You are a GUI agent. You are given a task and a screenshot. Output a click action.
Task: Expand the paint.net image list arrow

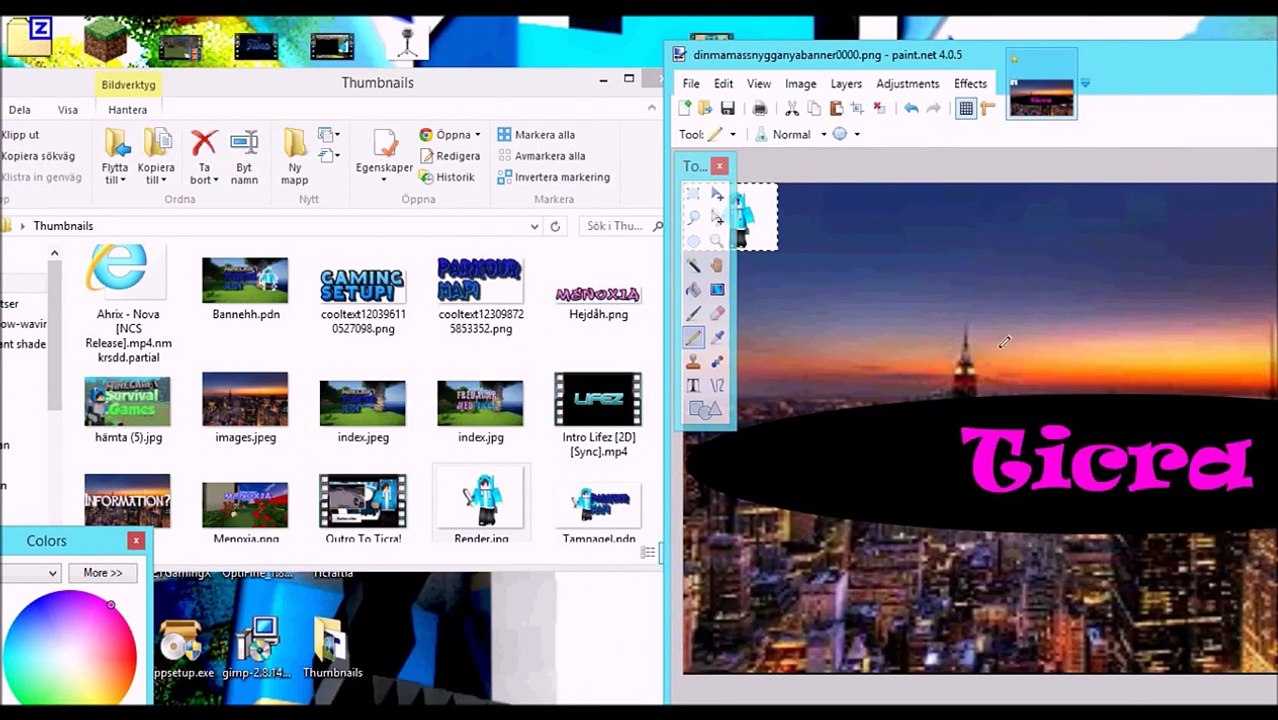(1085, 84)
